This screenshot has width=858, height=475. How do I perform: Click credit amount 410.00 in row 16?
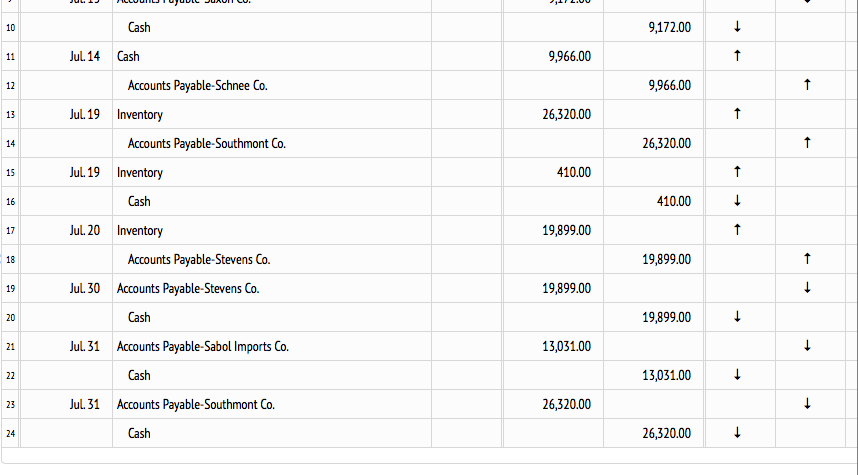tap(674, 201)
